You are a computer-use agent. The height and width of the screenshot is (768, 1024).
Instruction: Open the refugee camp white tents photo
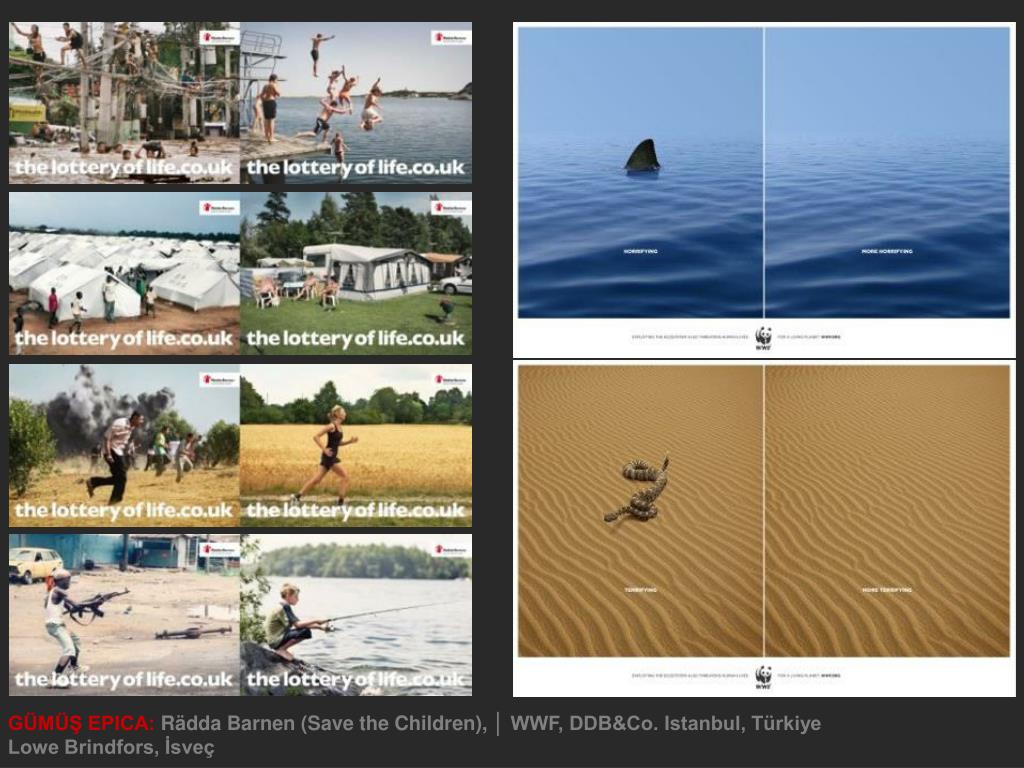(125, 274)
